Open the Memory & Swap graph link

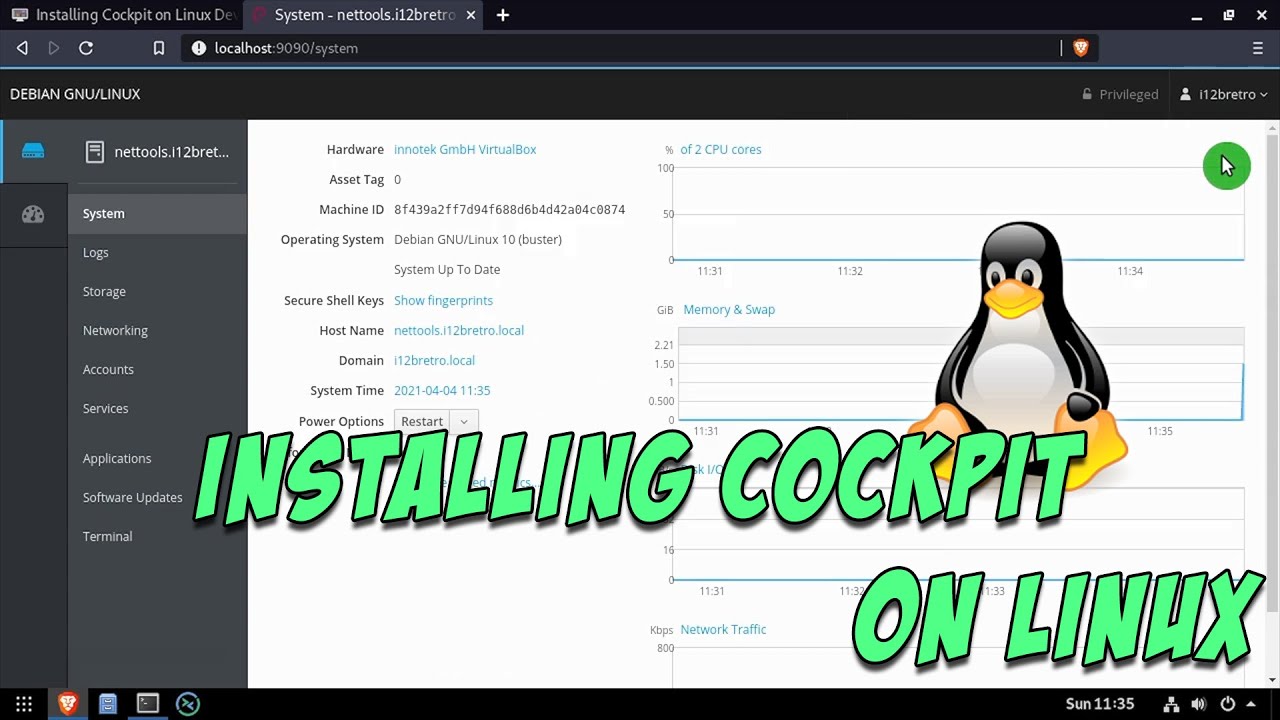pyautogui.click(x=729, y=309)
